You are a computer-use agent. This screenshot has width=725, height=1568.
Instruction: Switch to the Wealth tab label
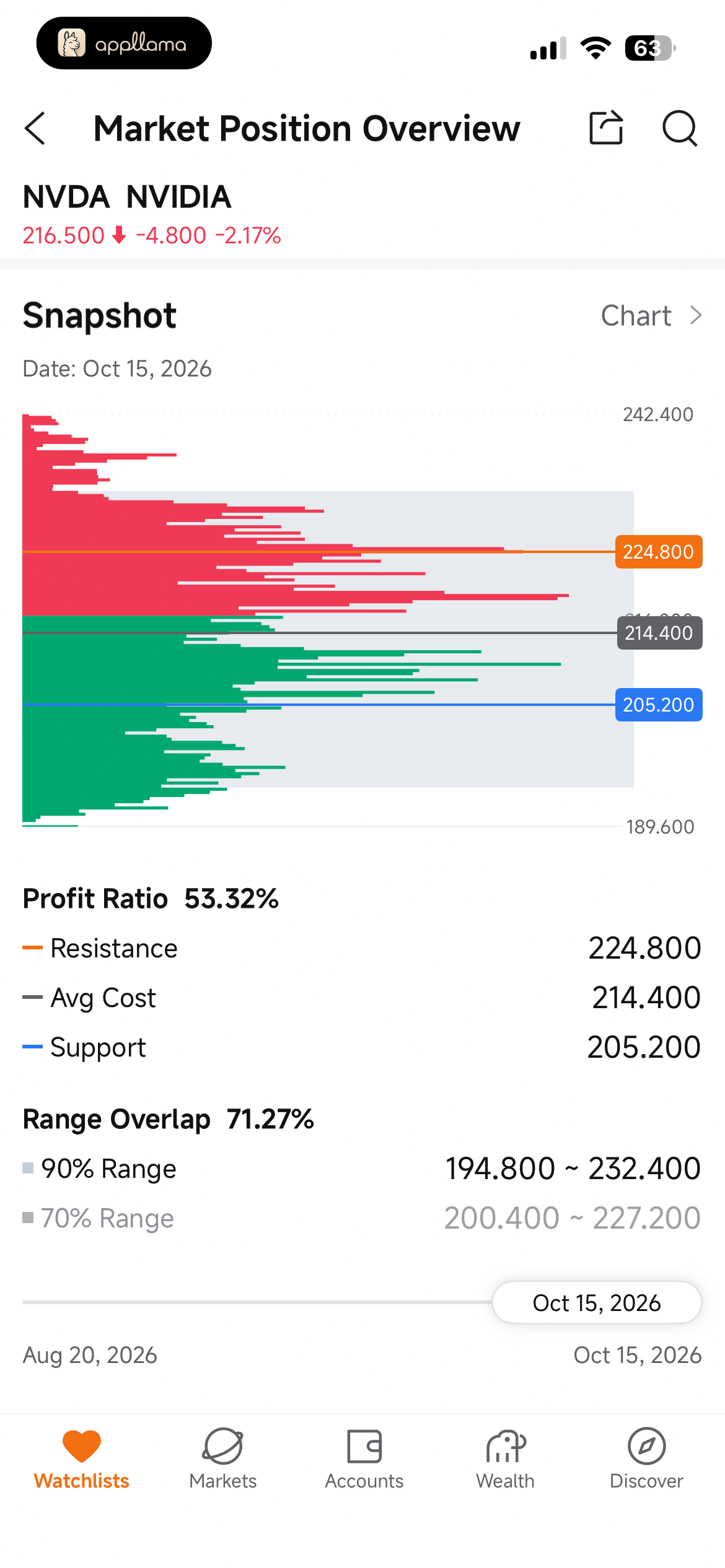pyautogui.click(x=506, y=1481)
